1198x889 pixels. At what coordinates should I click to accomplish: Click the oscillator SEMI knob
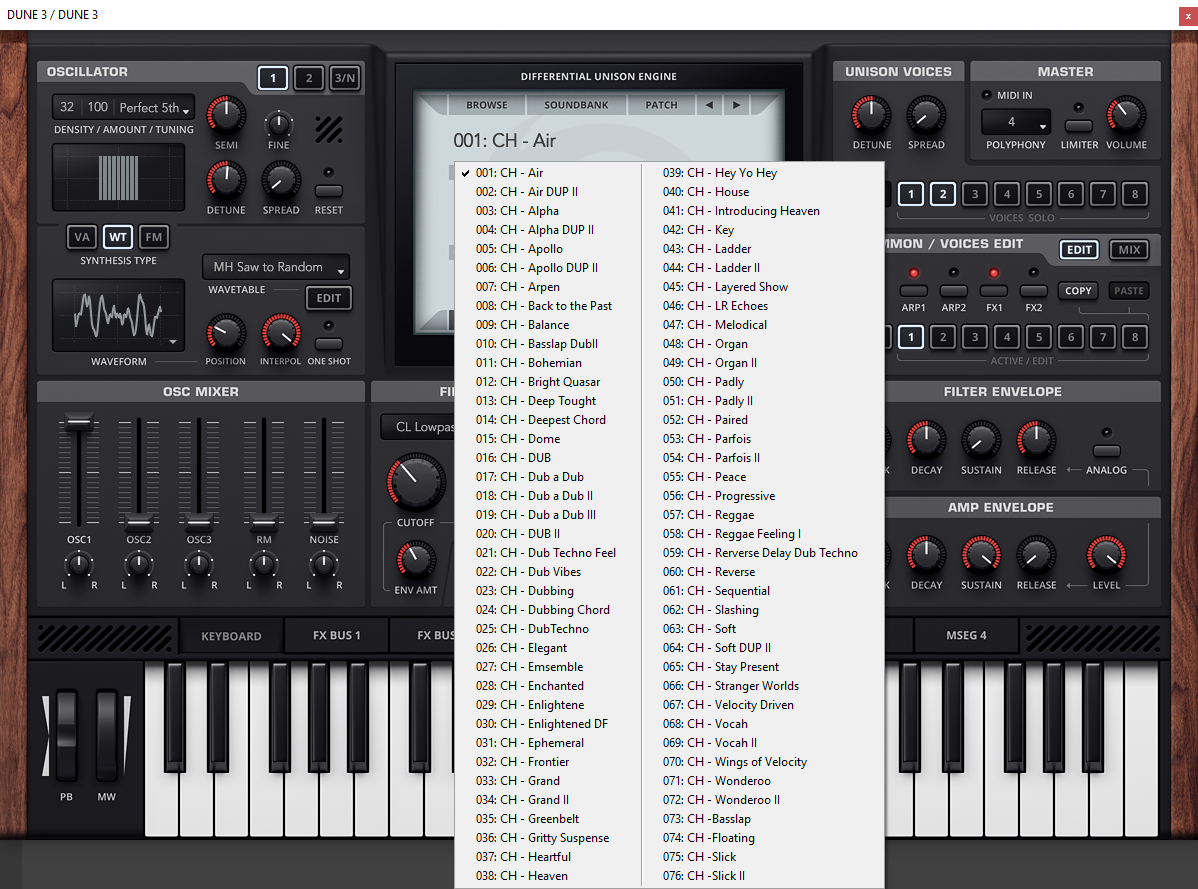[x=226, y=115]
